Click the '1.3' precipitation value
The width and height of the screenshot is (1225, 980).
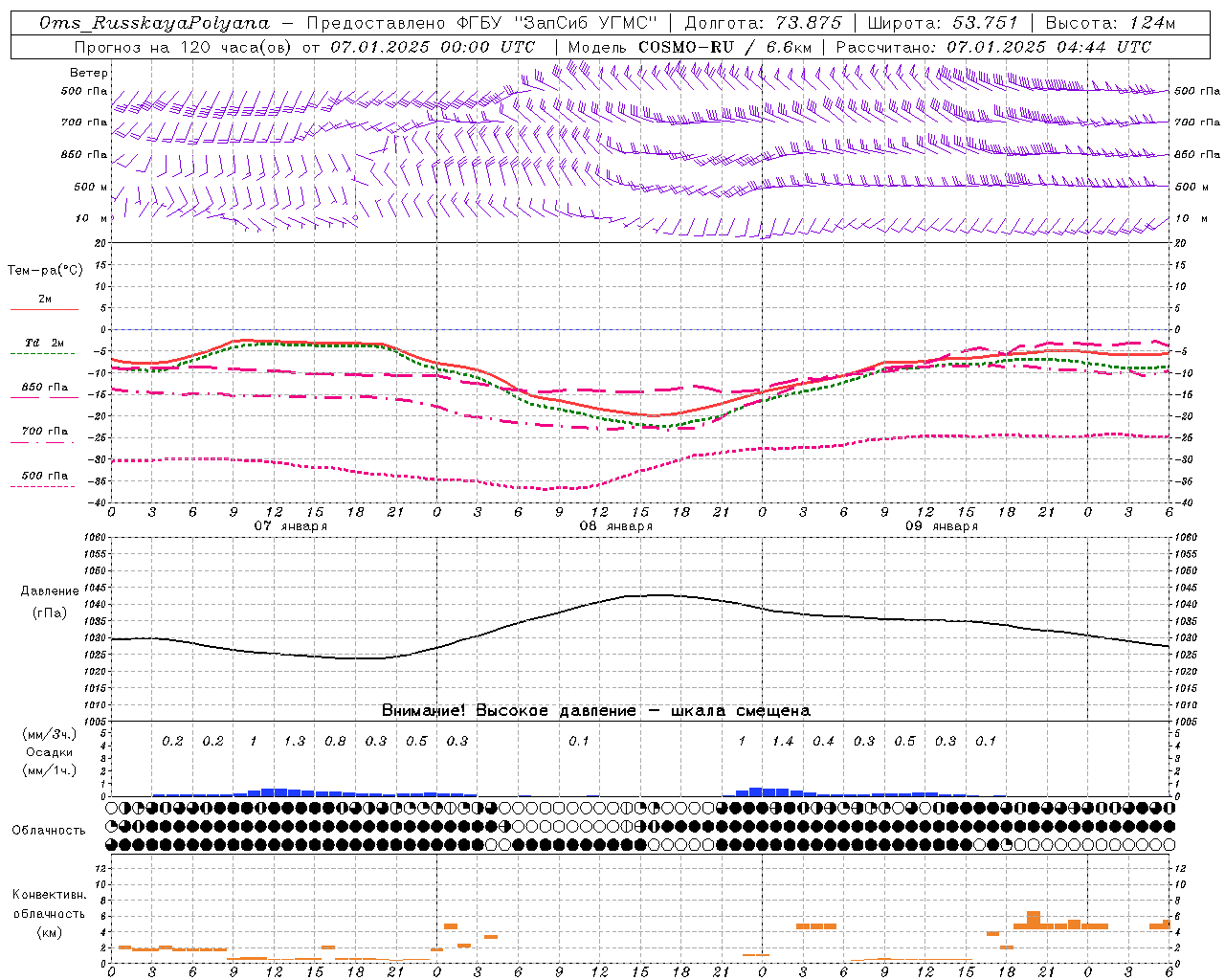[295, 742]
